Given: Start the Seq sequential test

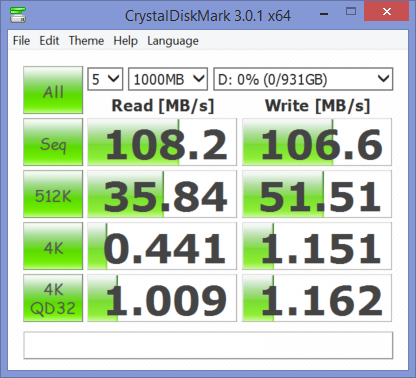Looking at the screenshot, I should click(x=53, y=142).
